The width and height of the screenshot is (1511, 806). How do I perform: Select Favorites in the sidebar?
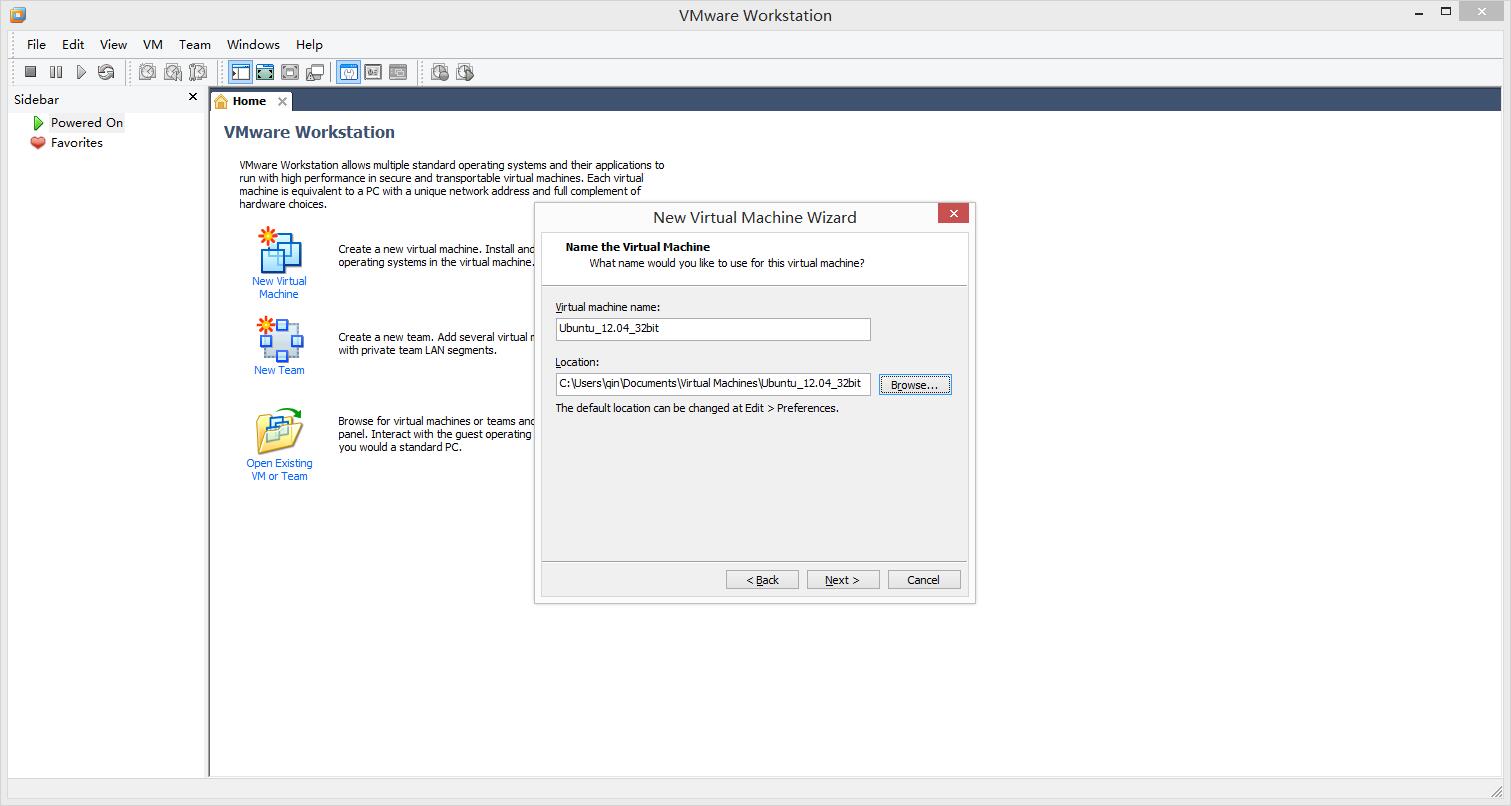77,143
